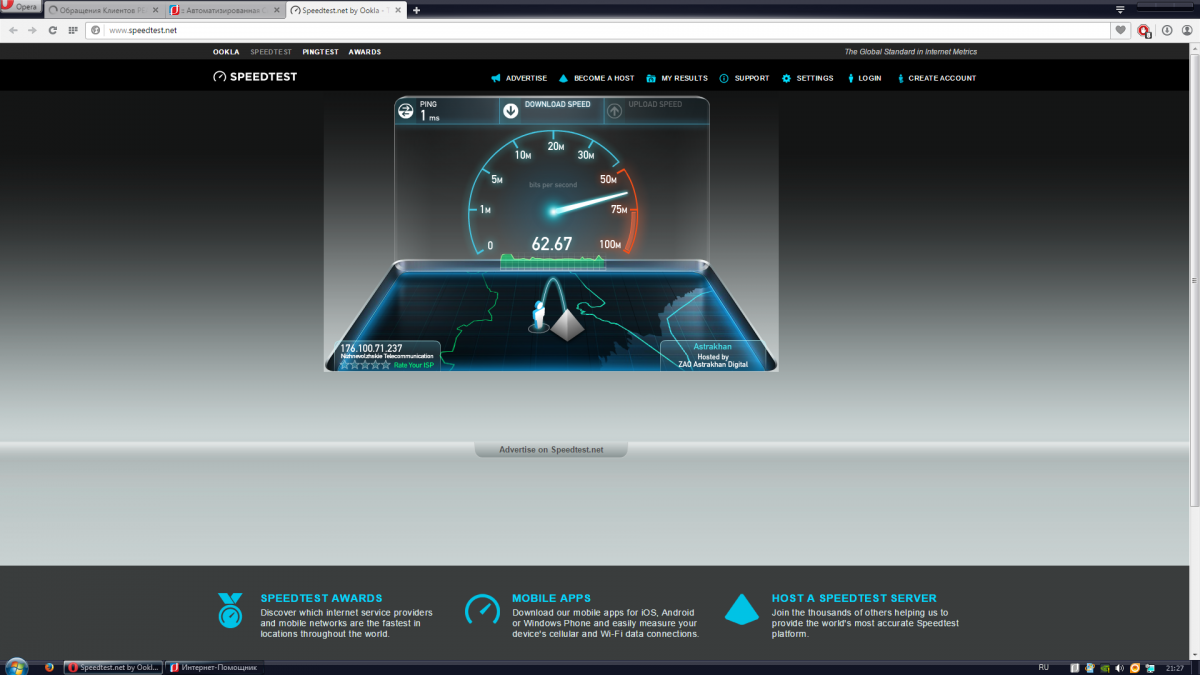Image resolution: width=1200 pixels, height=675 pixels.
Task: Open the OOKLA link in top nav
Action: (226, 52)
